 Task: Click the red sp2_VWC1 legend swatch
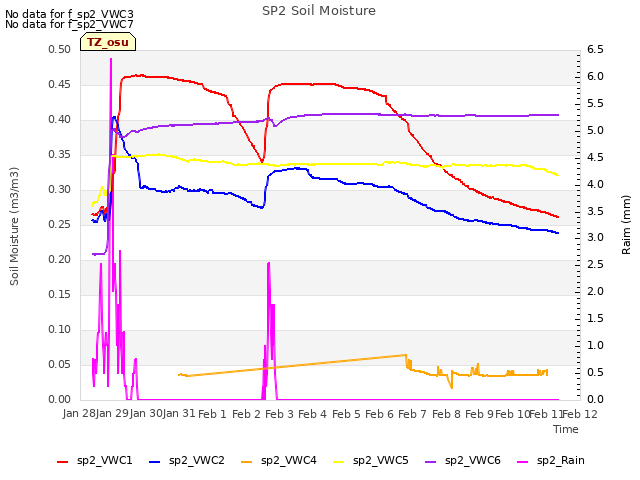(62, 462)
